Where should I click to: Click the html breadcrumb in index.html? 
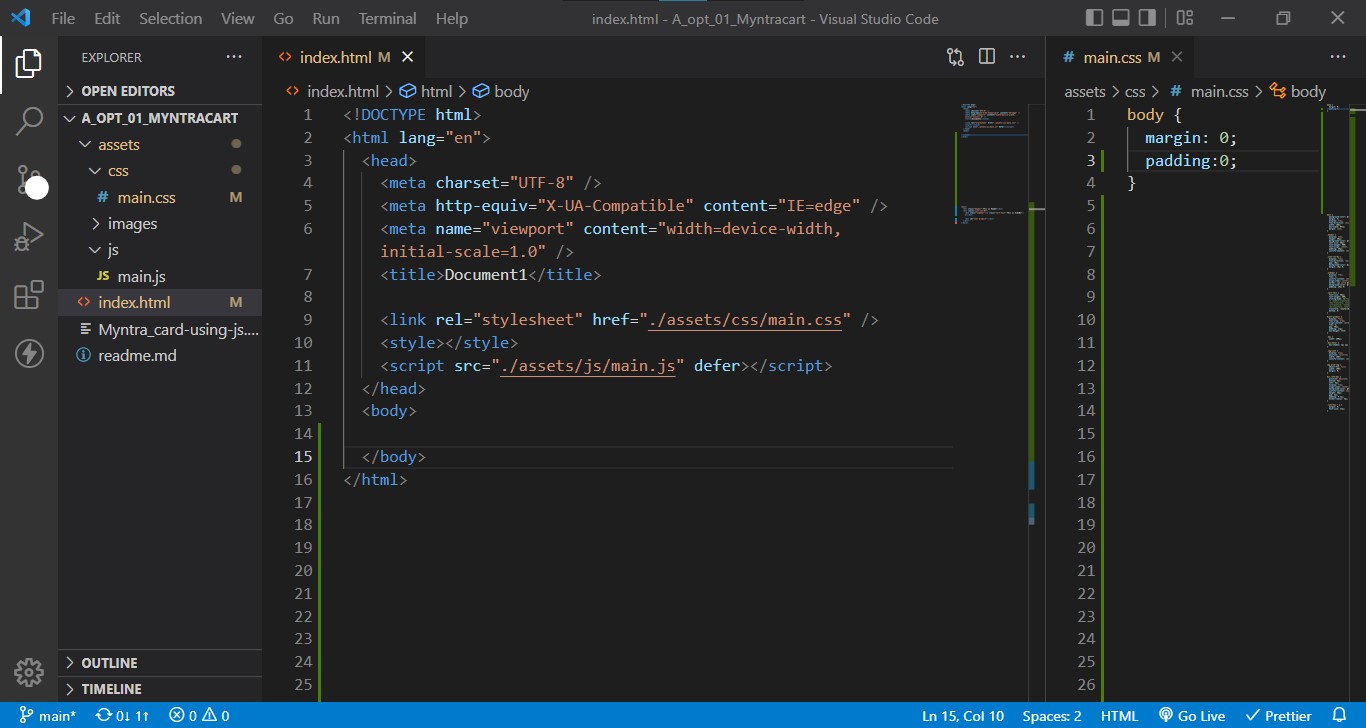click(426, 91)
